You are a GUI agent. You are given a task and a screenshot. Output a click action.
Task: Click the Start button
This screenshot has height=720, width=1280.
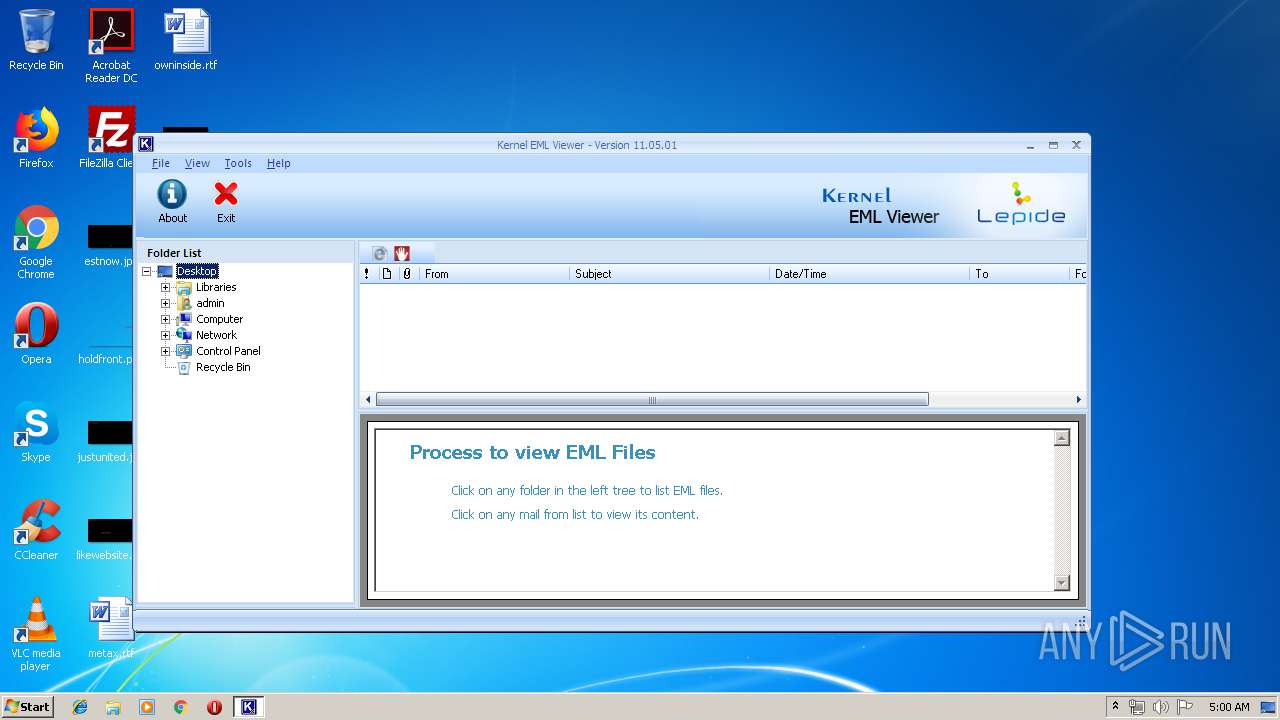[27, 706]
